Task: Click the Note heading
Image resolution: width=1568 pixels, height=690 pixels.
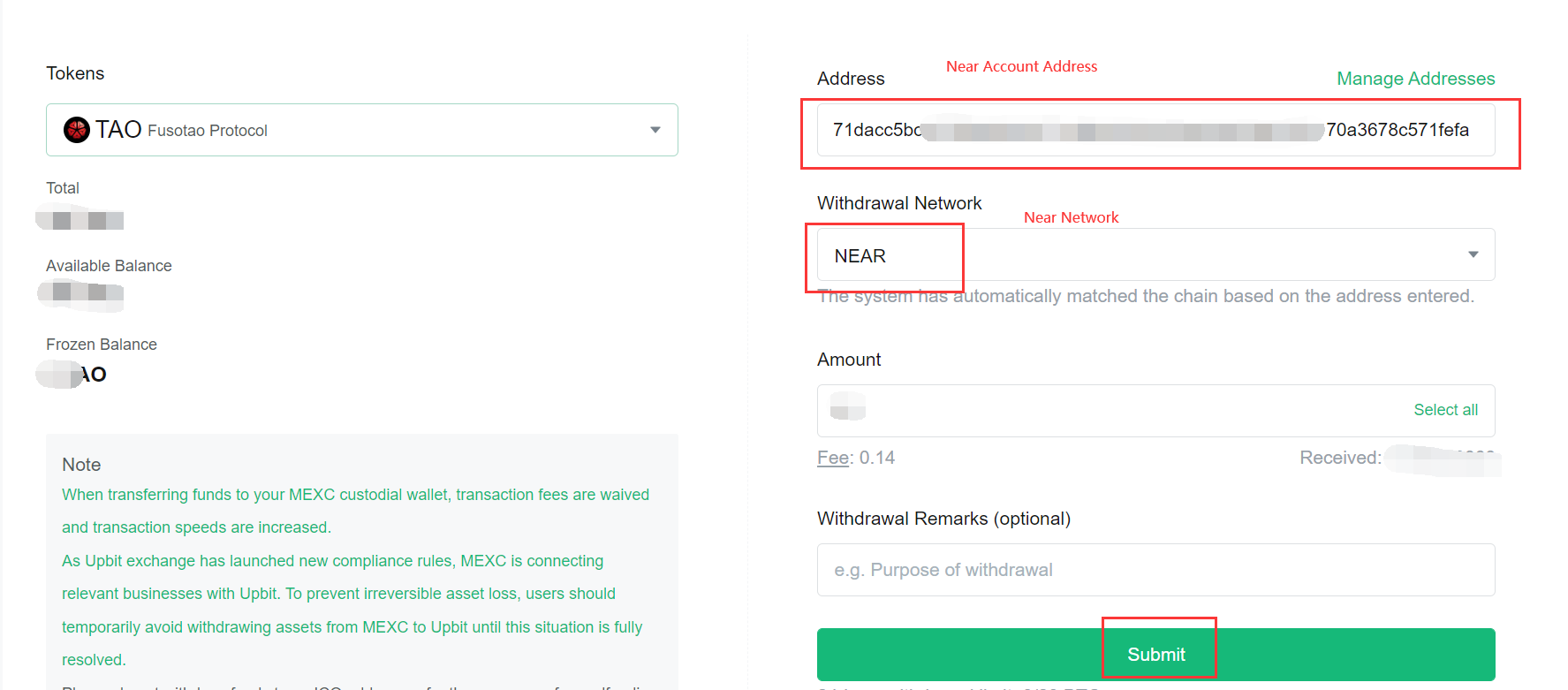Action: point(81,465)
